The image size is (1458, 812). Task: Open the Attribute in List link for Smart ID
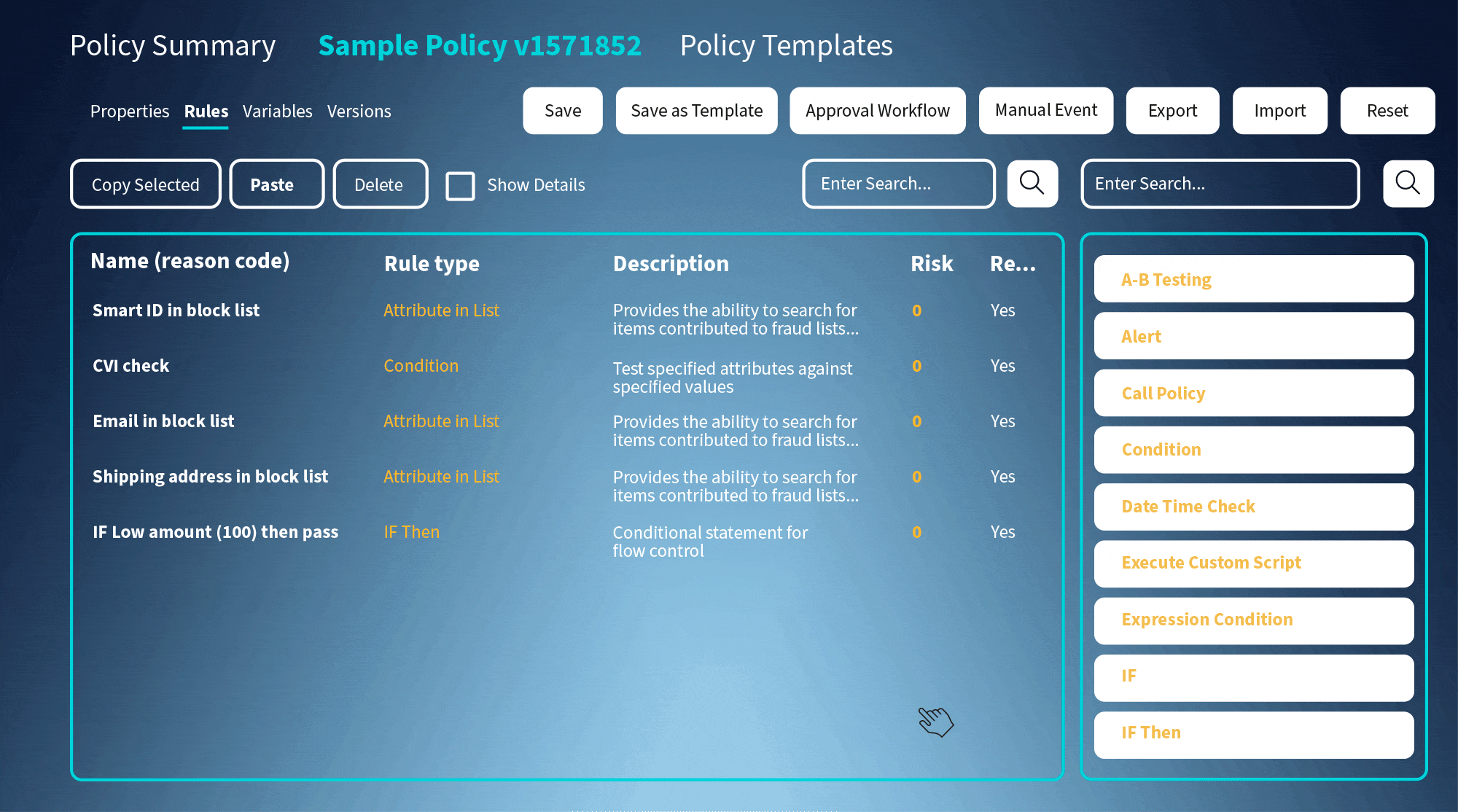coord(441,311)
